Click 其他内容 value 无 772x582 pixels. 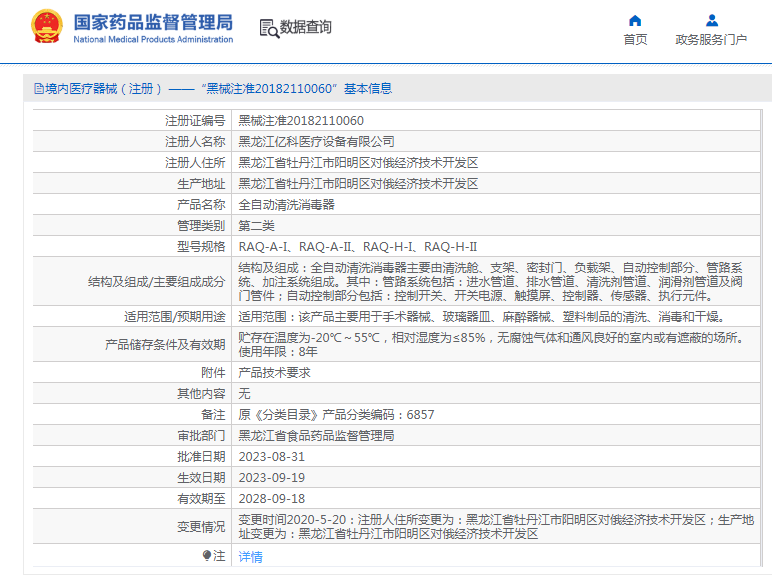pos(244,393)
